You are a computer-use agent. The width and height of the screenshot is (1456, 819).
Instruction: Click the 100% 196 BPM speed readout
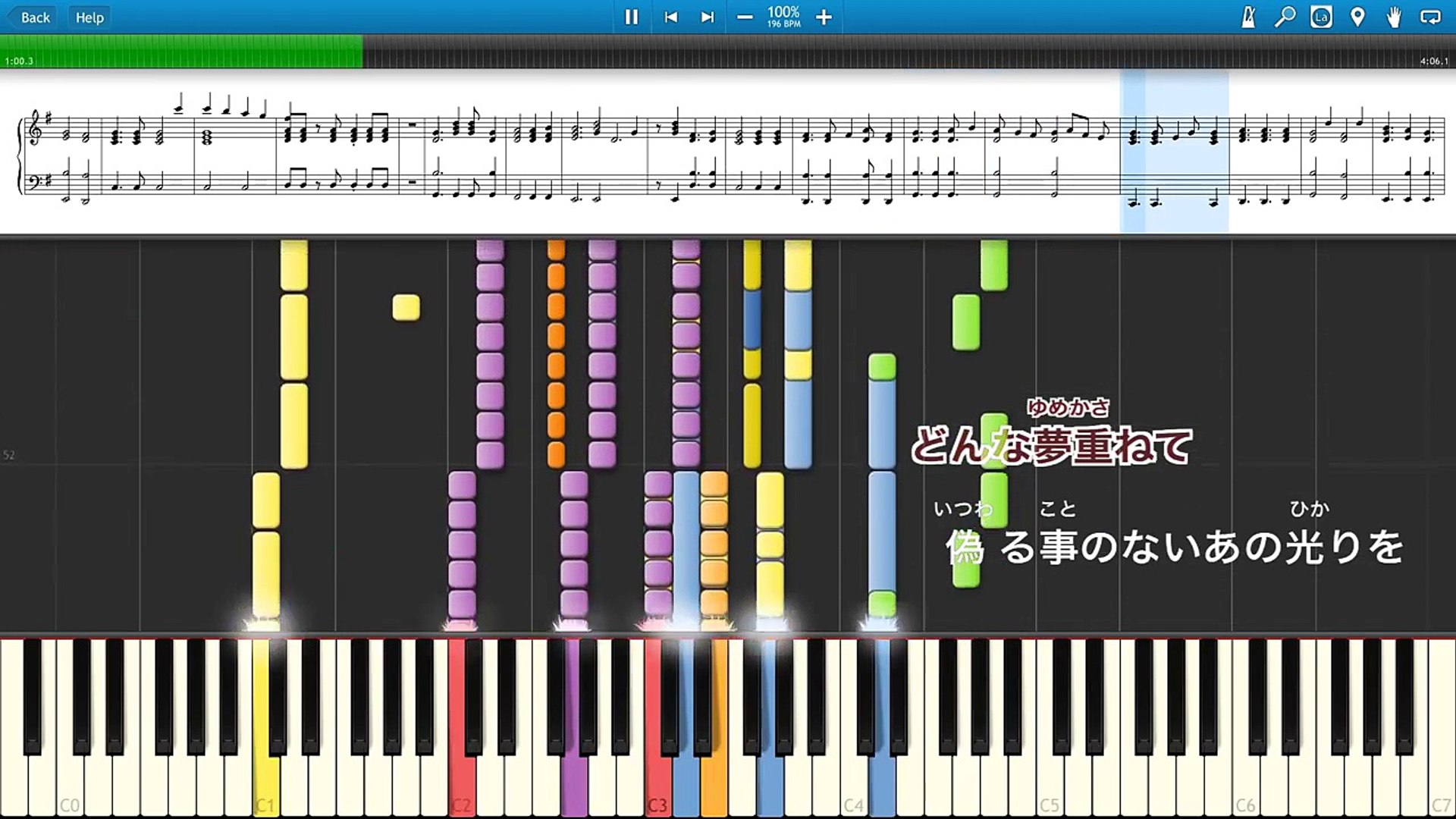(783, 17)
